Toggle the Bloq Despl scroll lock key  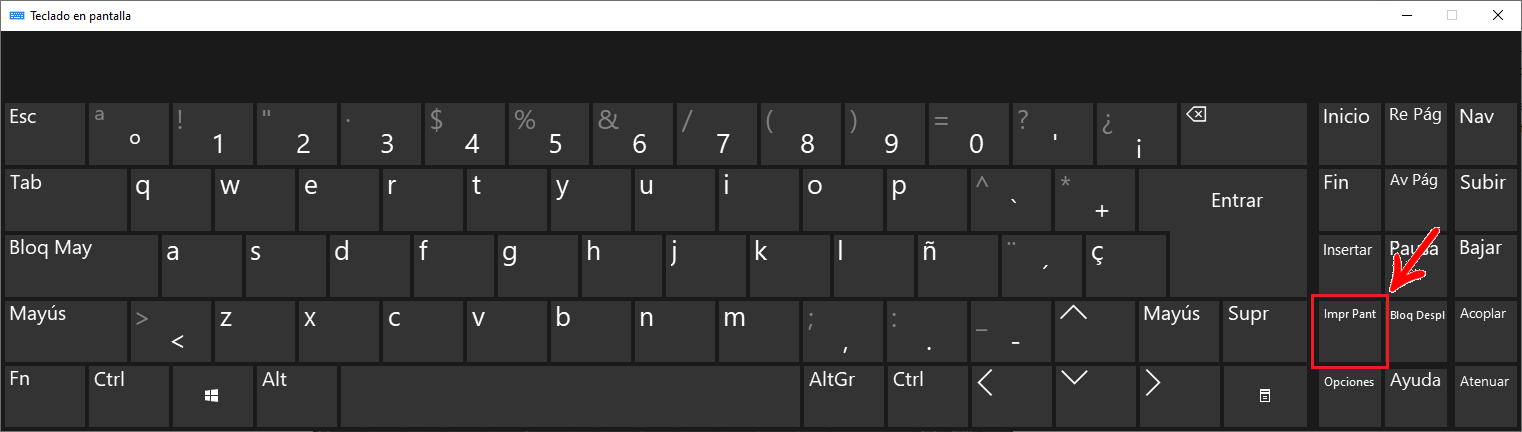click(1417, 330)
